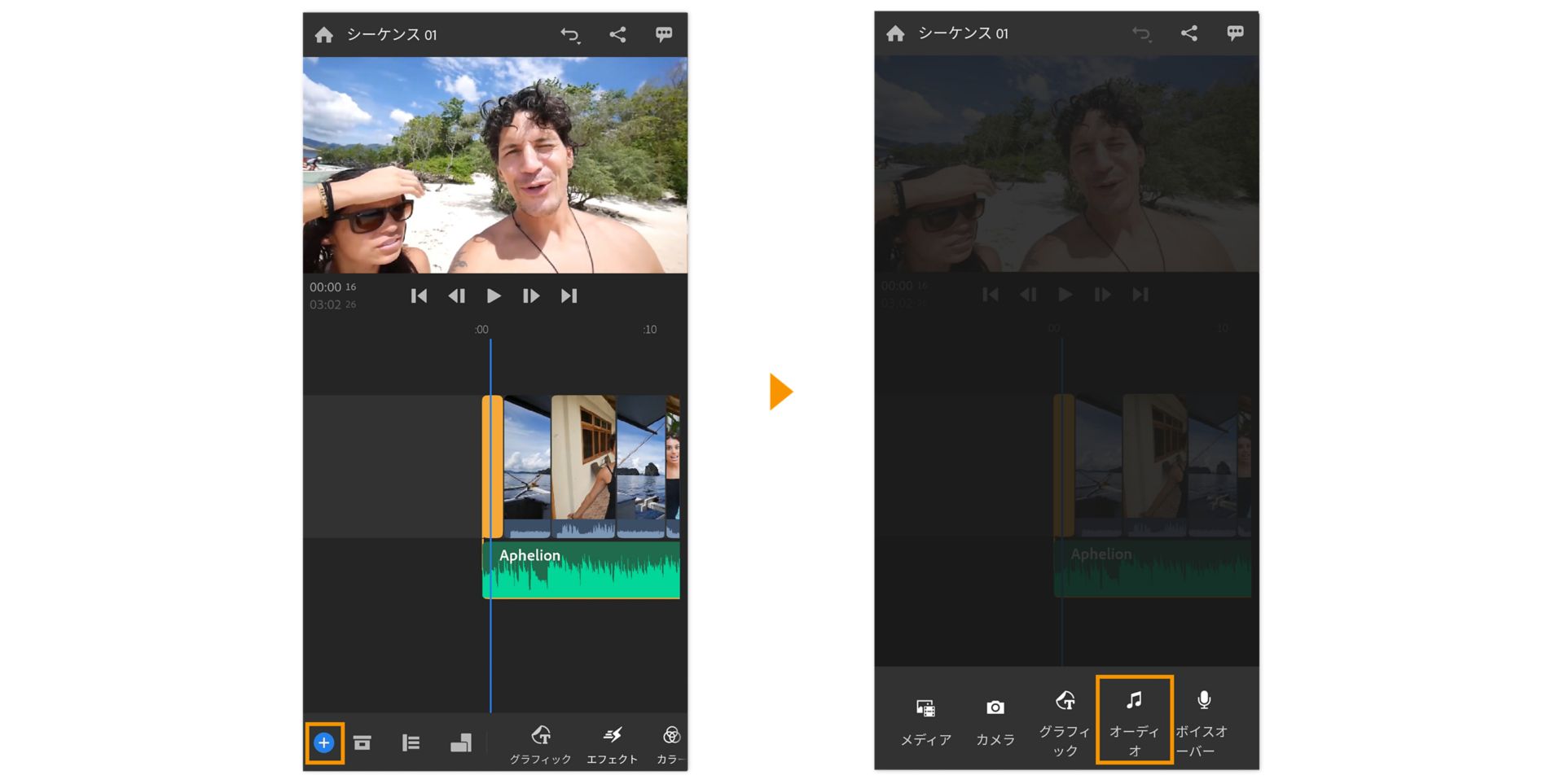Choose カメラ from the add menu
Screen dimensions: 1564x784
[995, 721]
